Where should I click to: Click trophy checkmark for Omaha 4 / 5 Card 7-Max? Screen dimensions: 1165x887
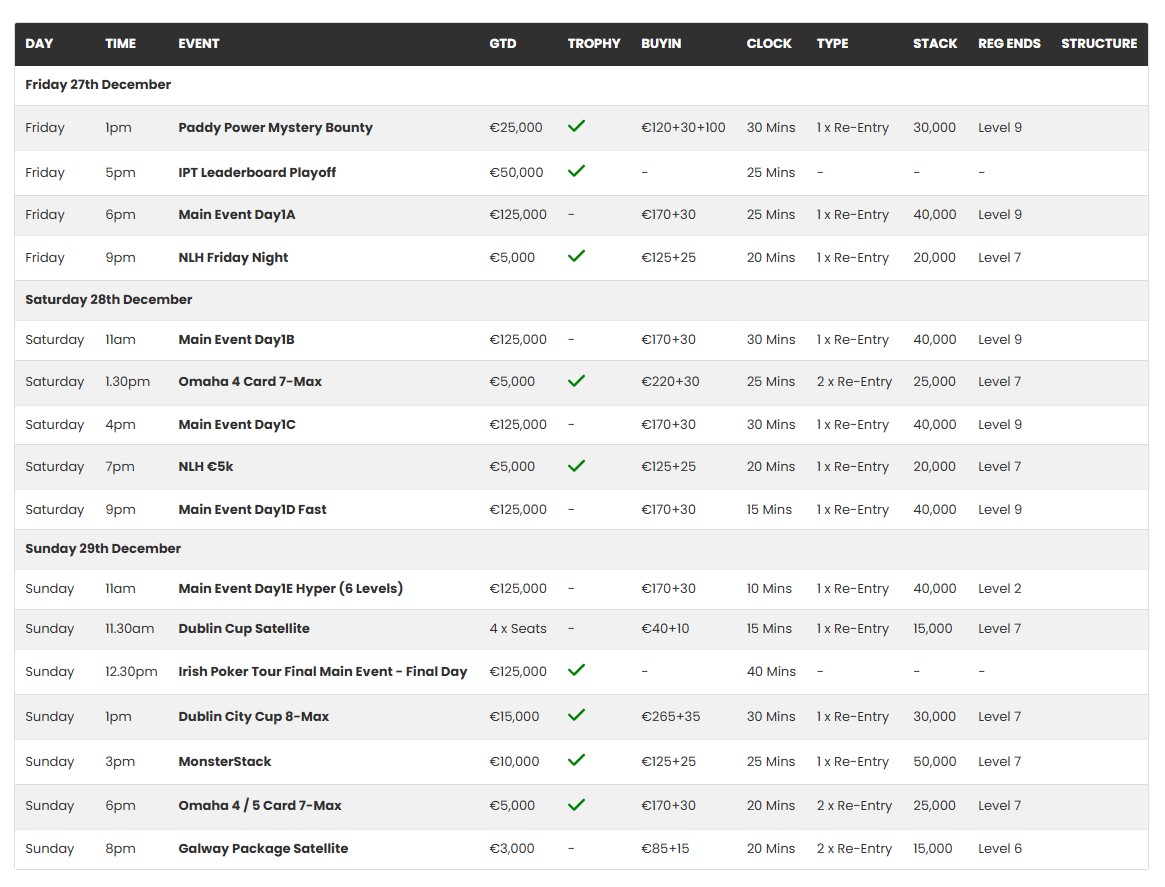point(576,805)
